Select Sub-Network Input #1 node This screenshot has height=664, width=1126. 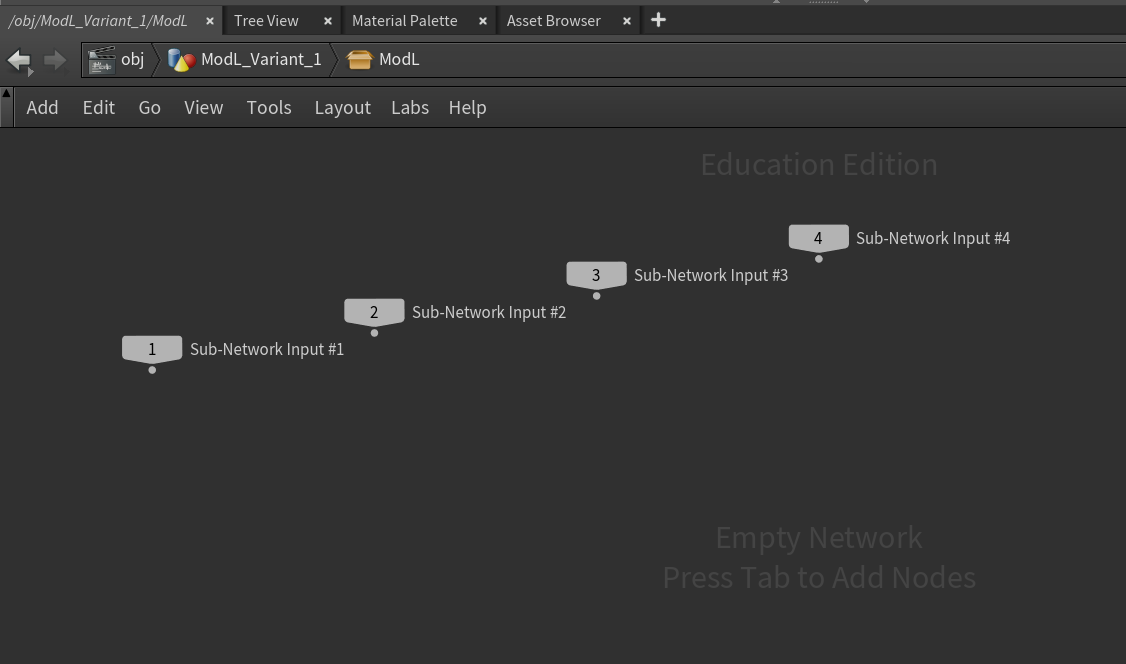[x=152, y=349]
